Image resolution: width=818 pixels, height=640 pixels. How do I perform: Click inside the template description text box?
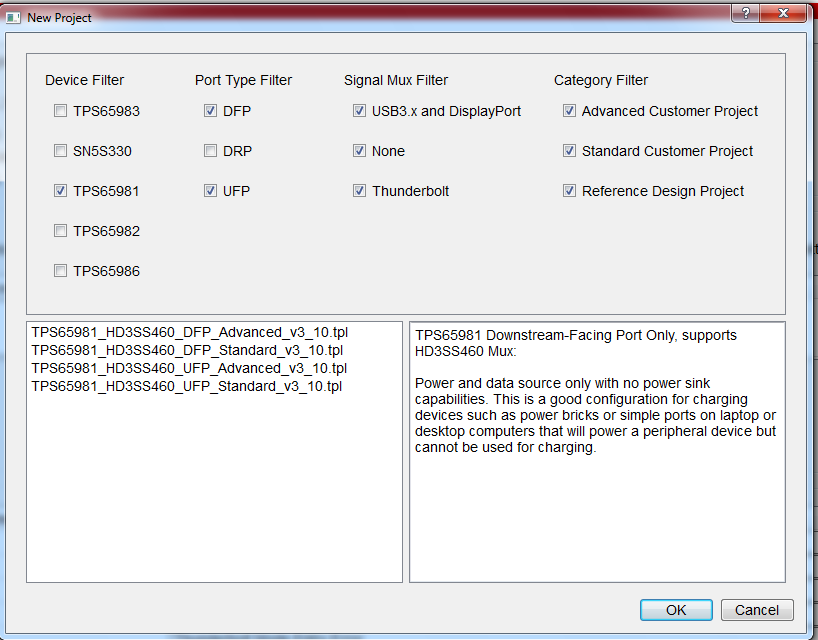[x=597, y=452]
